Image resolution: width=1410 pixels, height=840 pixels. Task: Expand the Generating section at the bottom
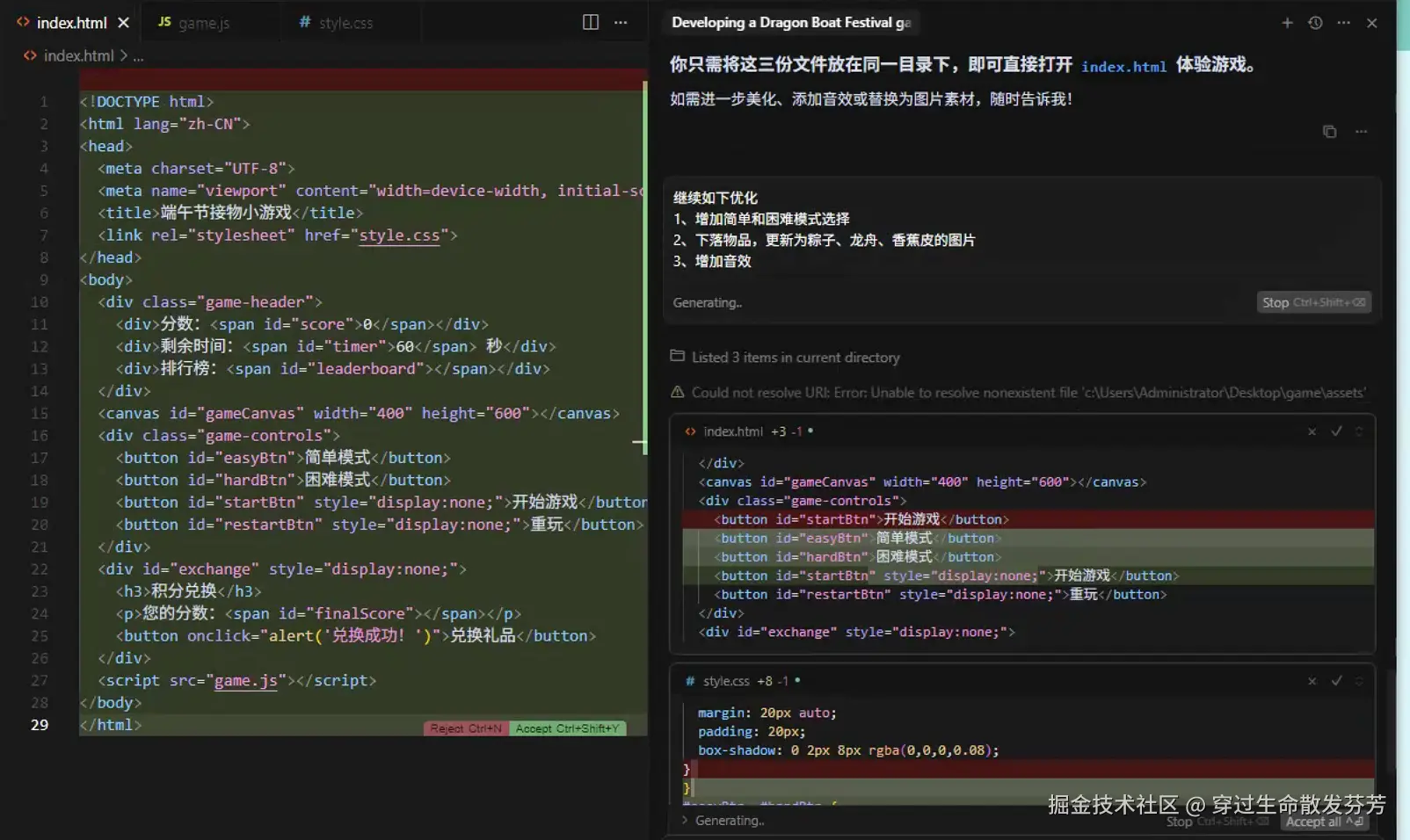click(x=685, y=820)
